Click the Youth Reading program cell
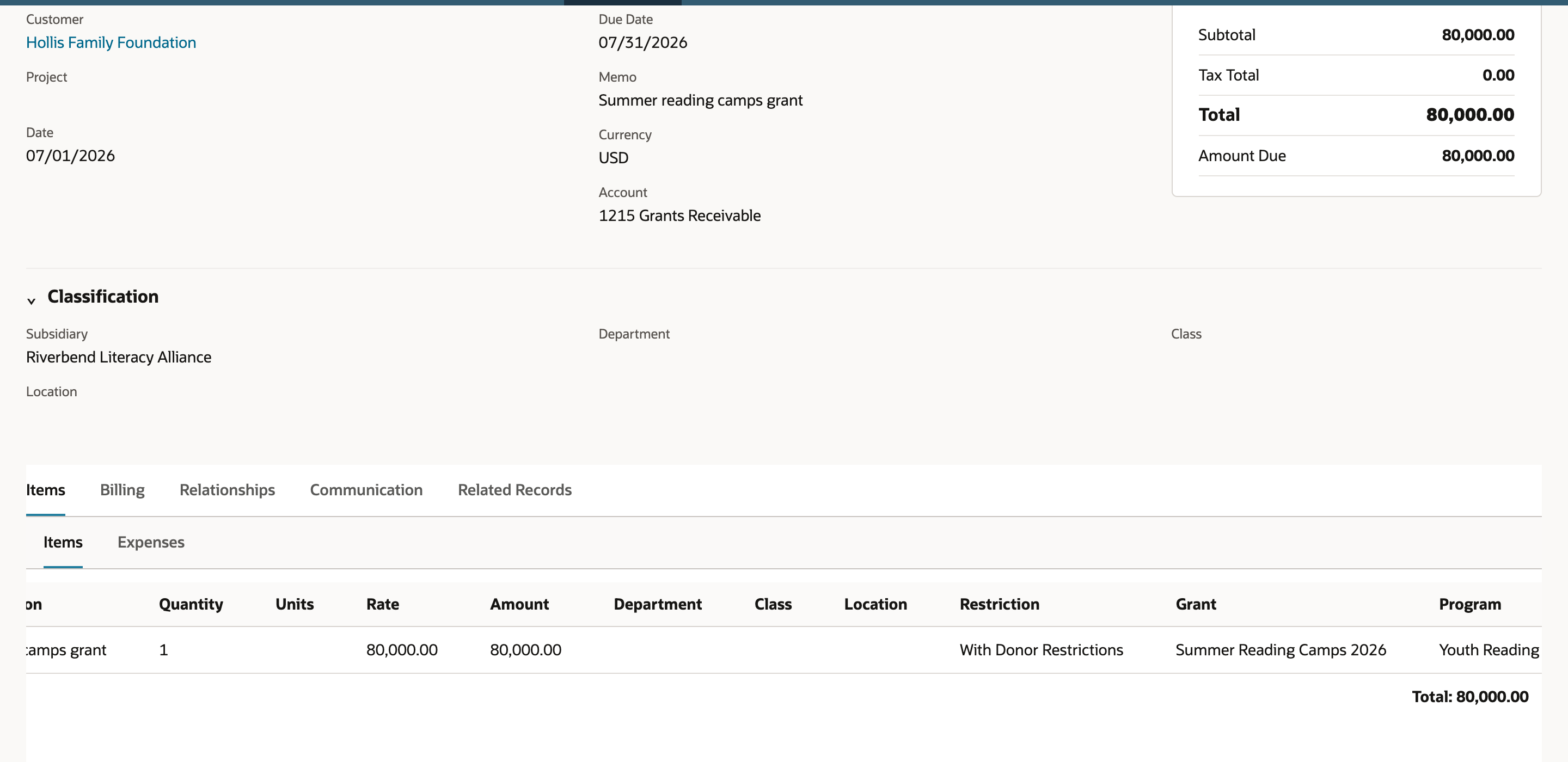The height and width of the screenshot is (762, 1568). (x=1489, y=650)
